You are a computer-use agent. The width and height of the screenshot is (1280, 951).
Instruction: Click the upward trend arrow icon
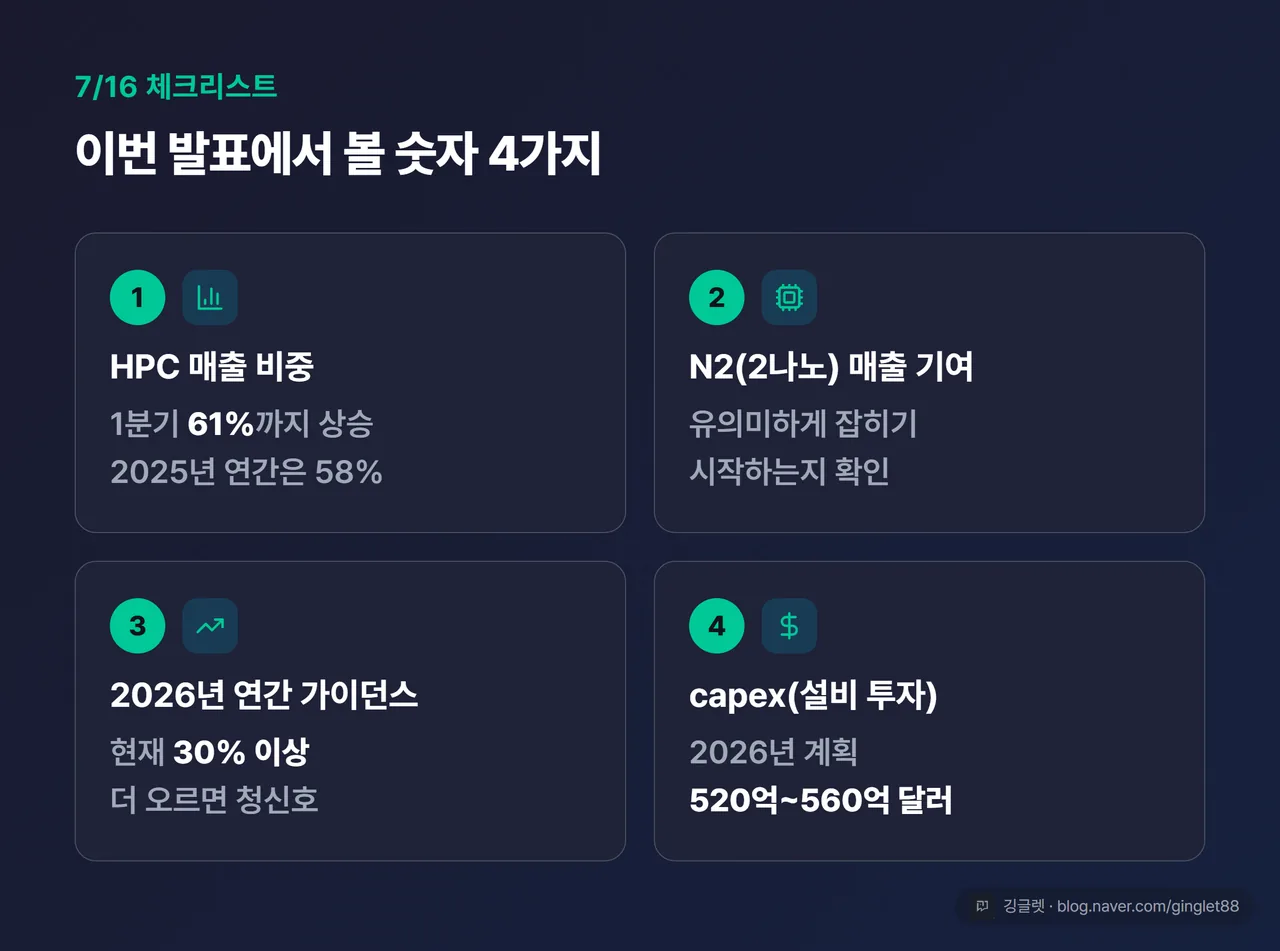click(210, 626)
